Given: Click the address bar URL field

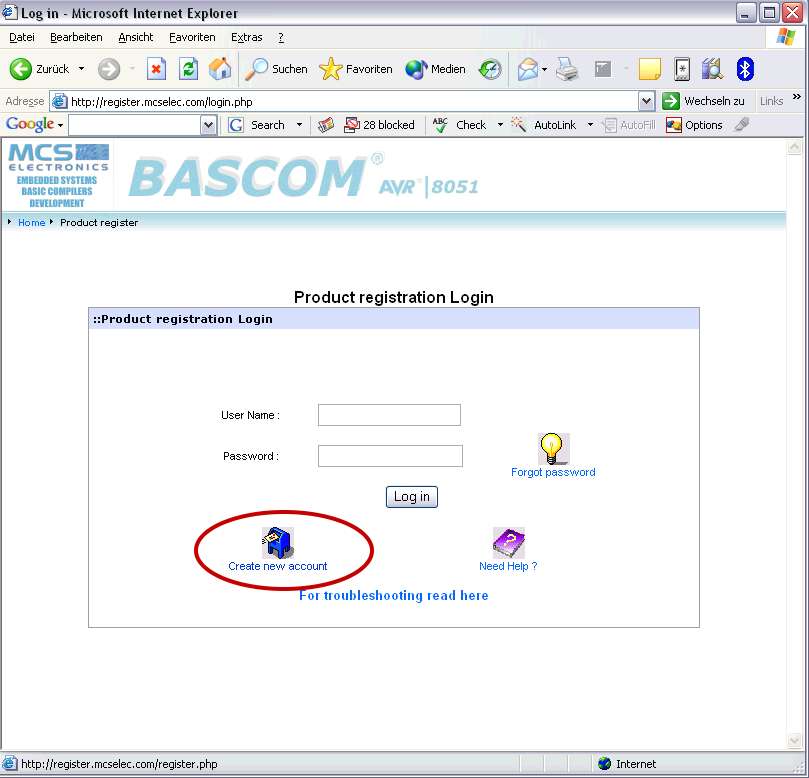Looking at the screenshot, I should coord(353,102).
